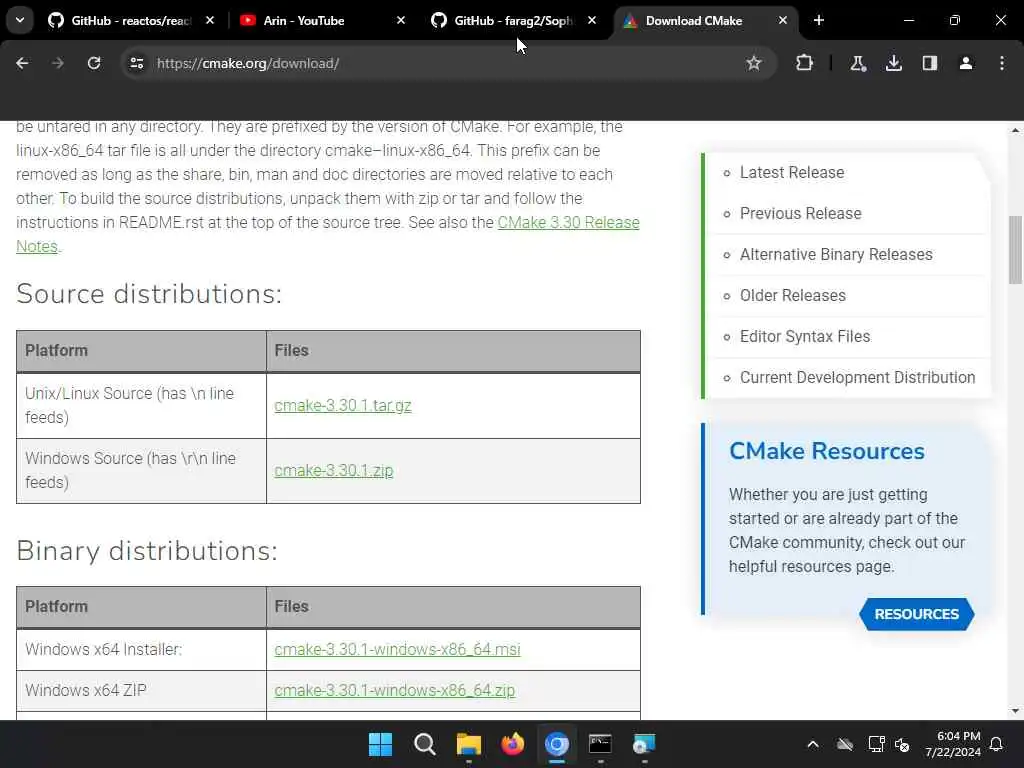Download cmake-3.30.1.zip source
Screen dimensions: 1024x768
(x=334, y=471)
